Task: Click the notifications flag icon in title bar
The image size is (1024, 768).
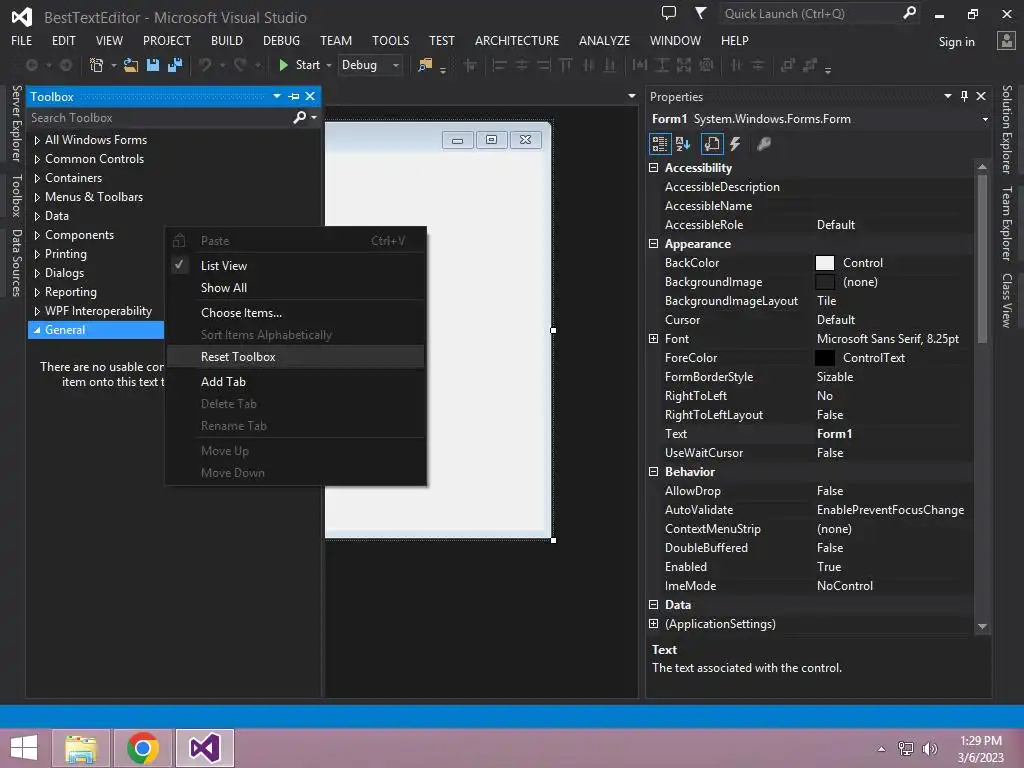Action: [700, 13]
